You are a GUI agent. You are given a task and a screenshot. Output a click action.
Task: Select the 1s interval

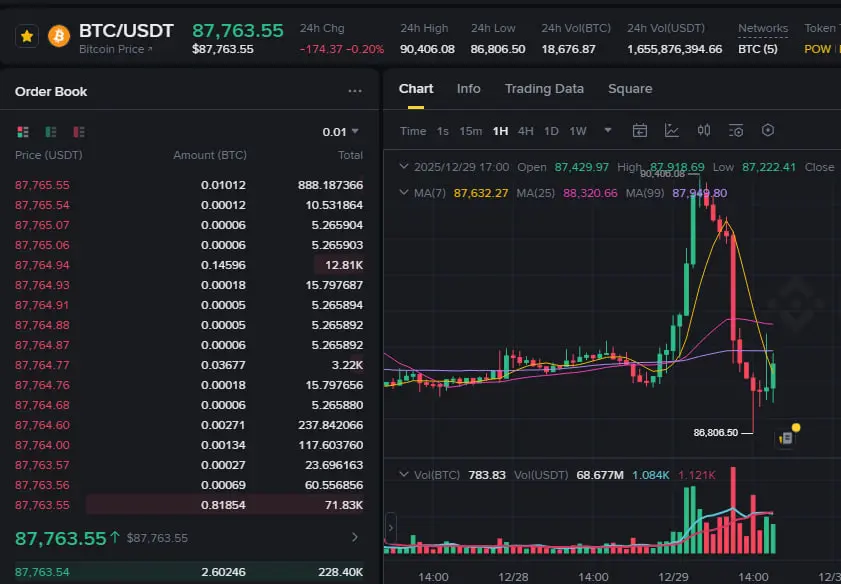(442, 131)
